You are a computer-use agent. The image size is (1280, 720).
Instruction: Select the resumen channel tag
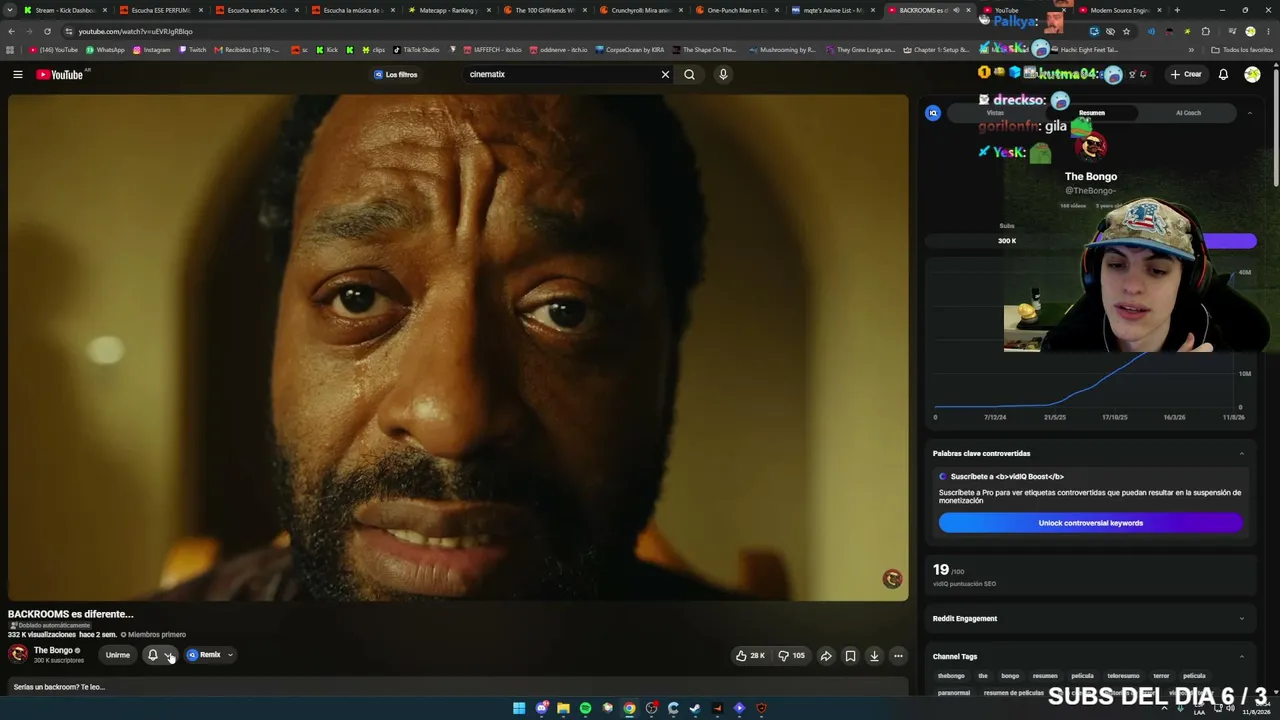(x=1045, y=676)
